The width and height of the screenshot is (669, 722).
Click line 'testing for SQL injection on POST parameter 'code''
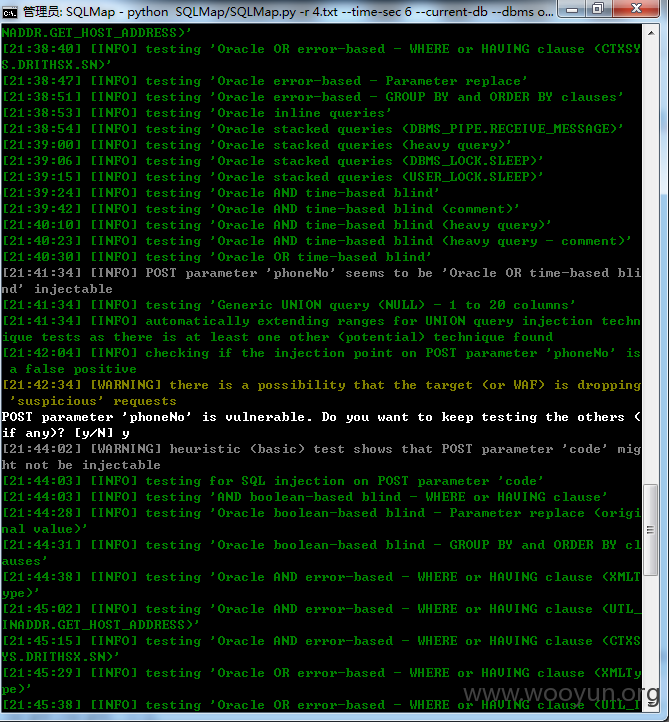(x=273, y=481)
